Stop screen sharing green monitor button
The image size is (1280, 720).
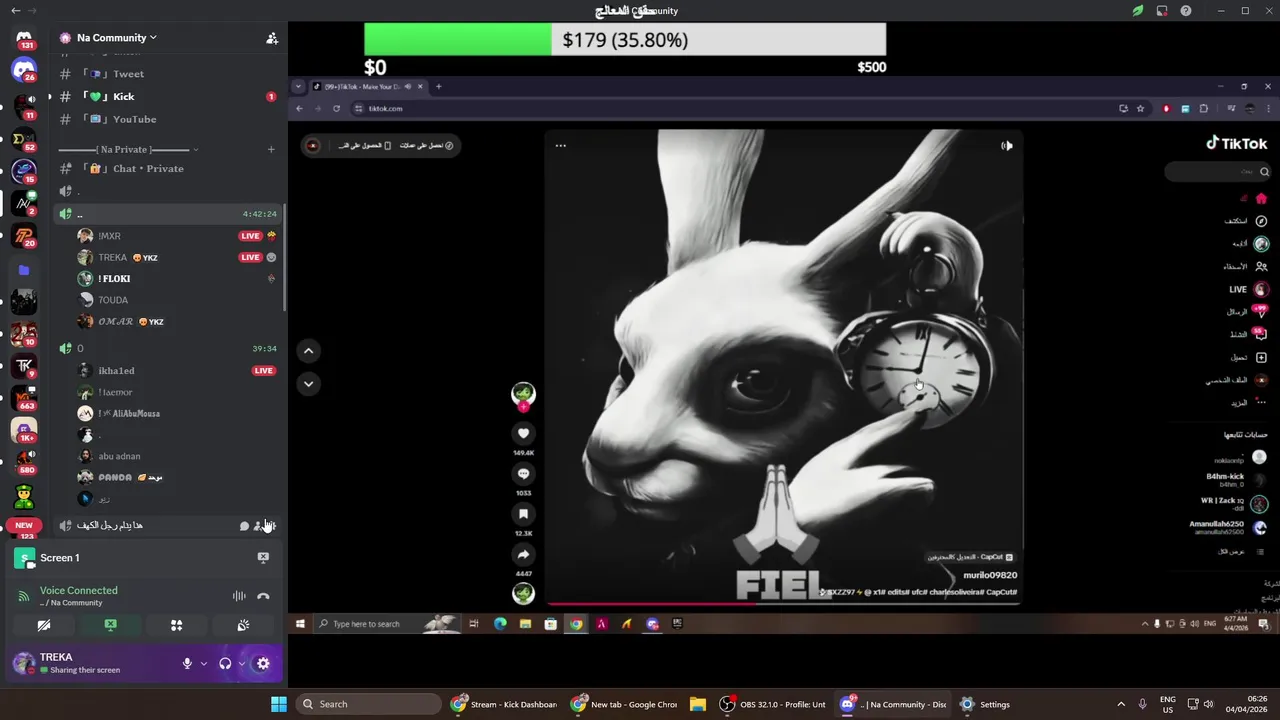[110, 625]
